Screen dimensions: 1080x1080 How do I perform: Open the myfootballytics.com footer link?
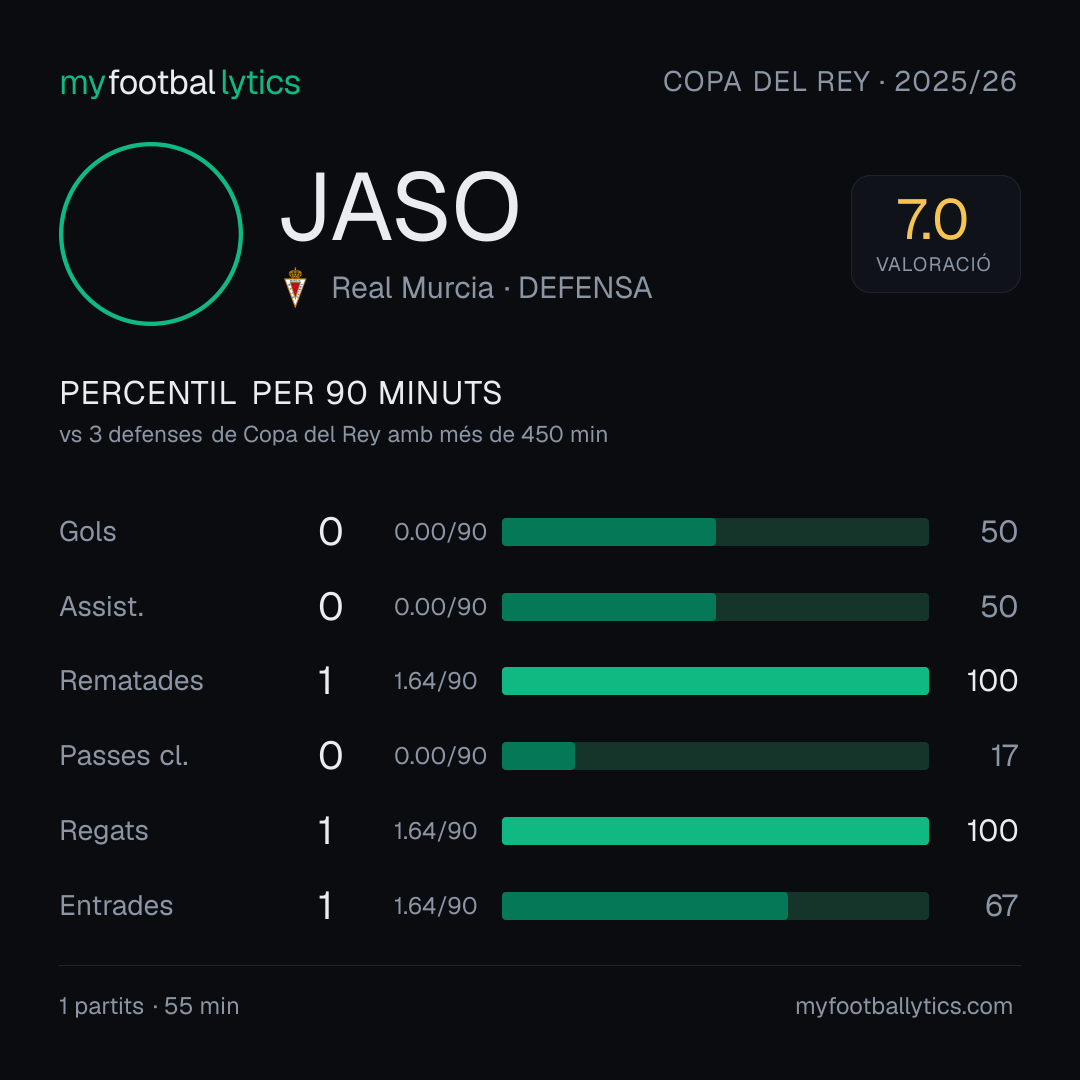(904, 1006)
